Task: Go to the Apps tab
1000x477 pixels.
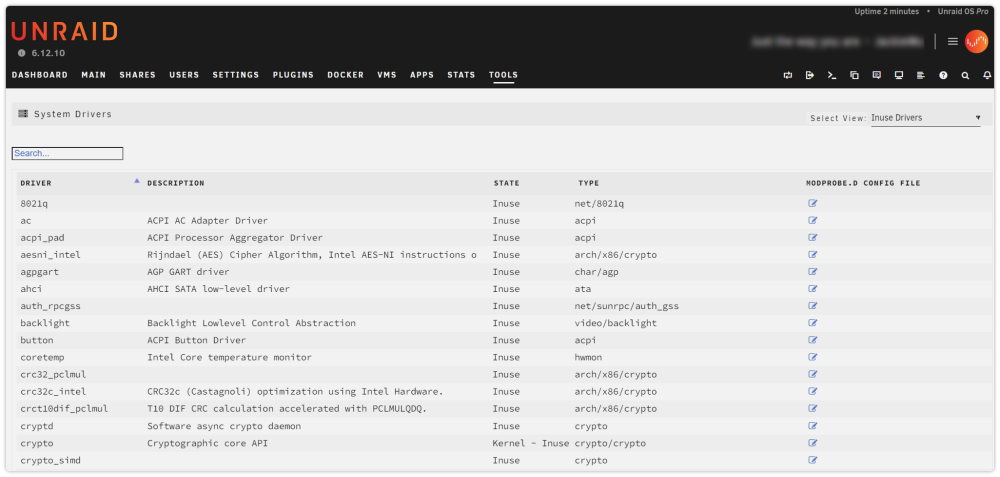Action: click(422, 75)
